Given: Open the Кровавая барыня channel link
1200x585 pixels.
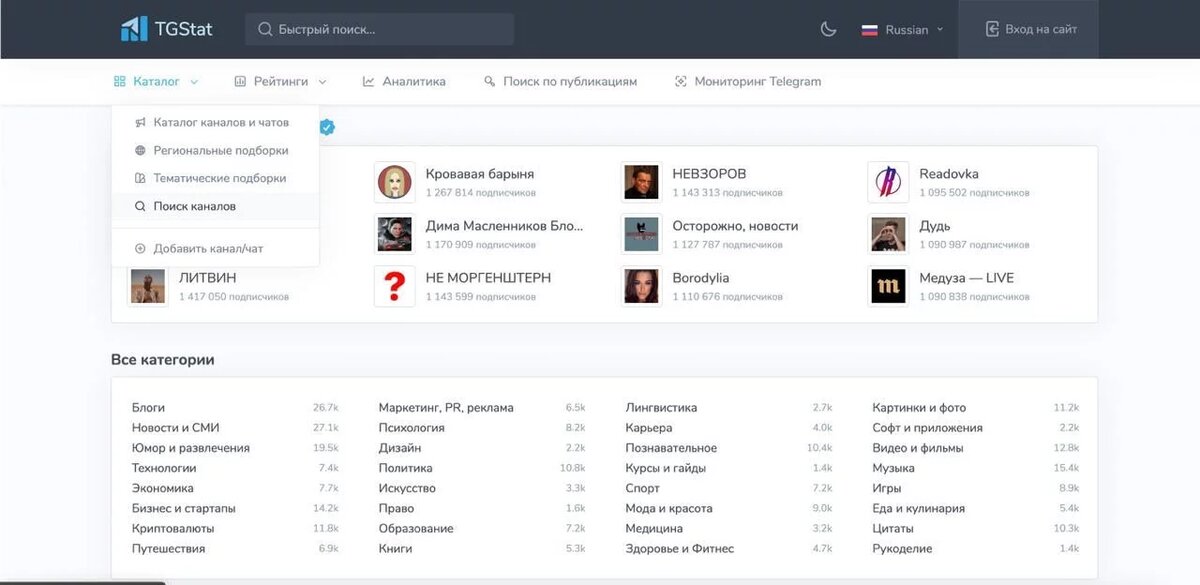Looking at the screenshot, I should [x=480, y=174].
